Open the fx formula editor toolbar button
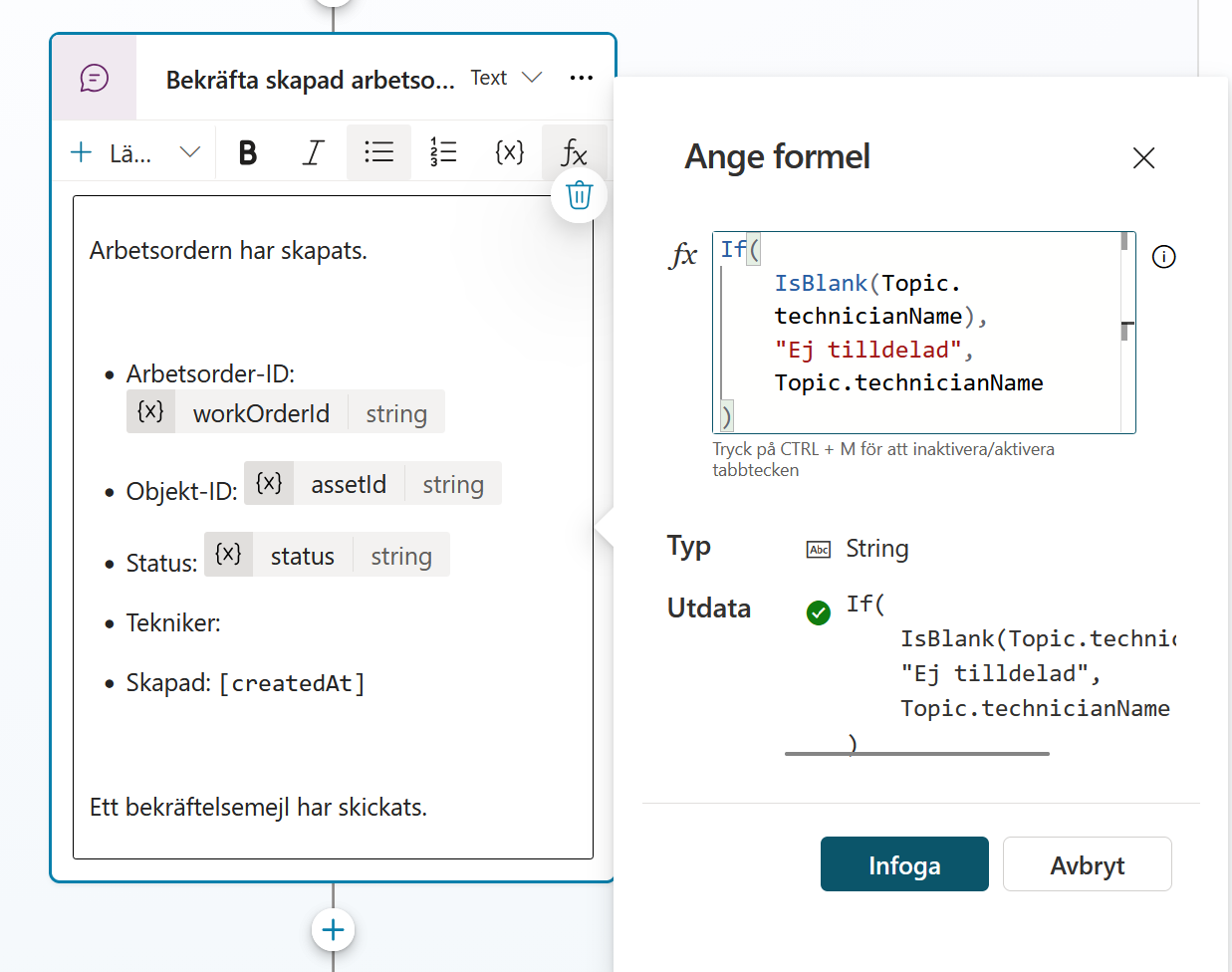 point(574,152)
